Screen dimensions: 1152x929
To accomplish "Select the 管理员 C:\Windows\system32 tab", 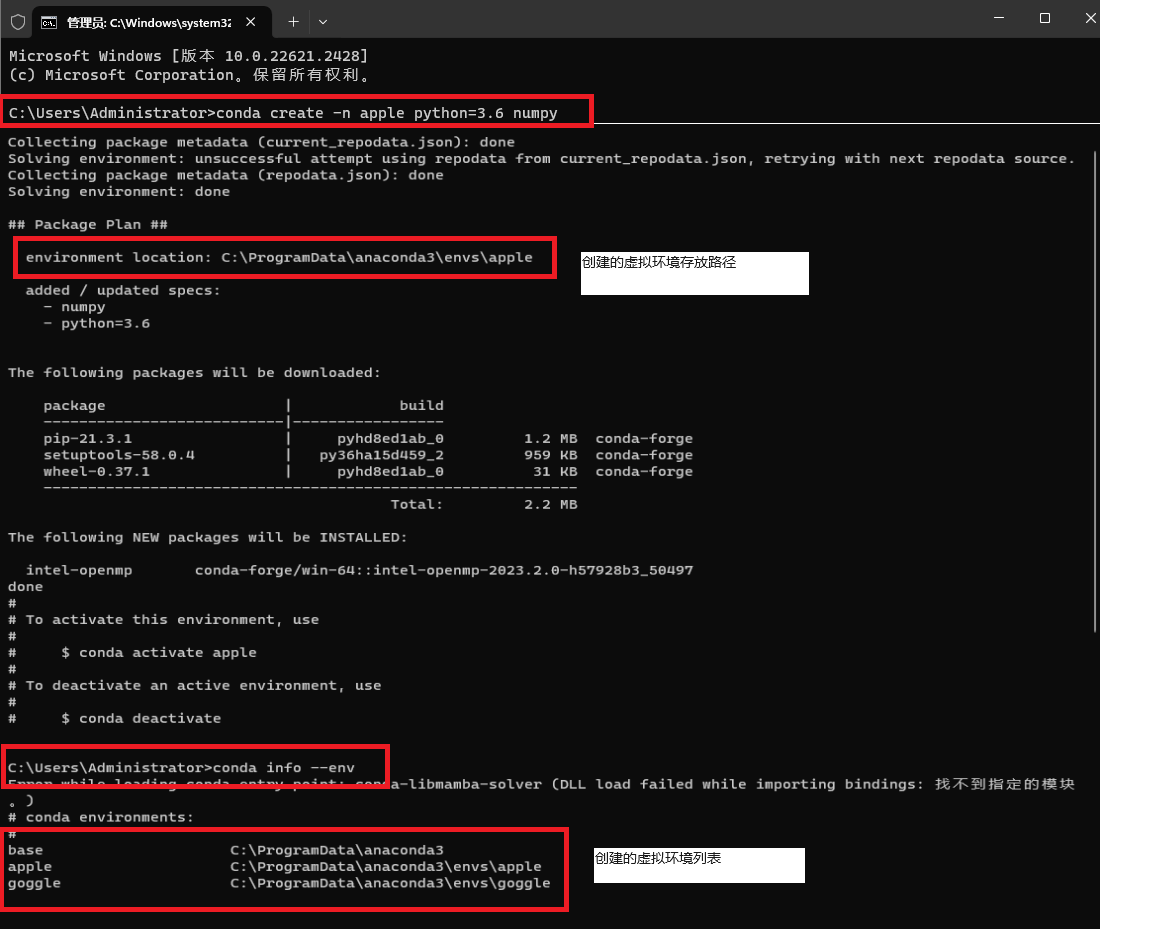I will click(x=149, y=23).
